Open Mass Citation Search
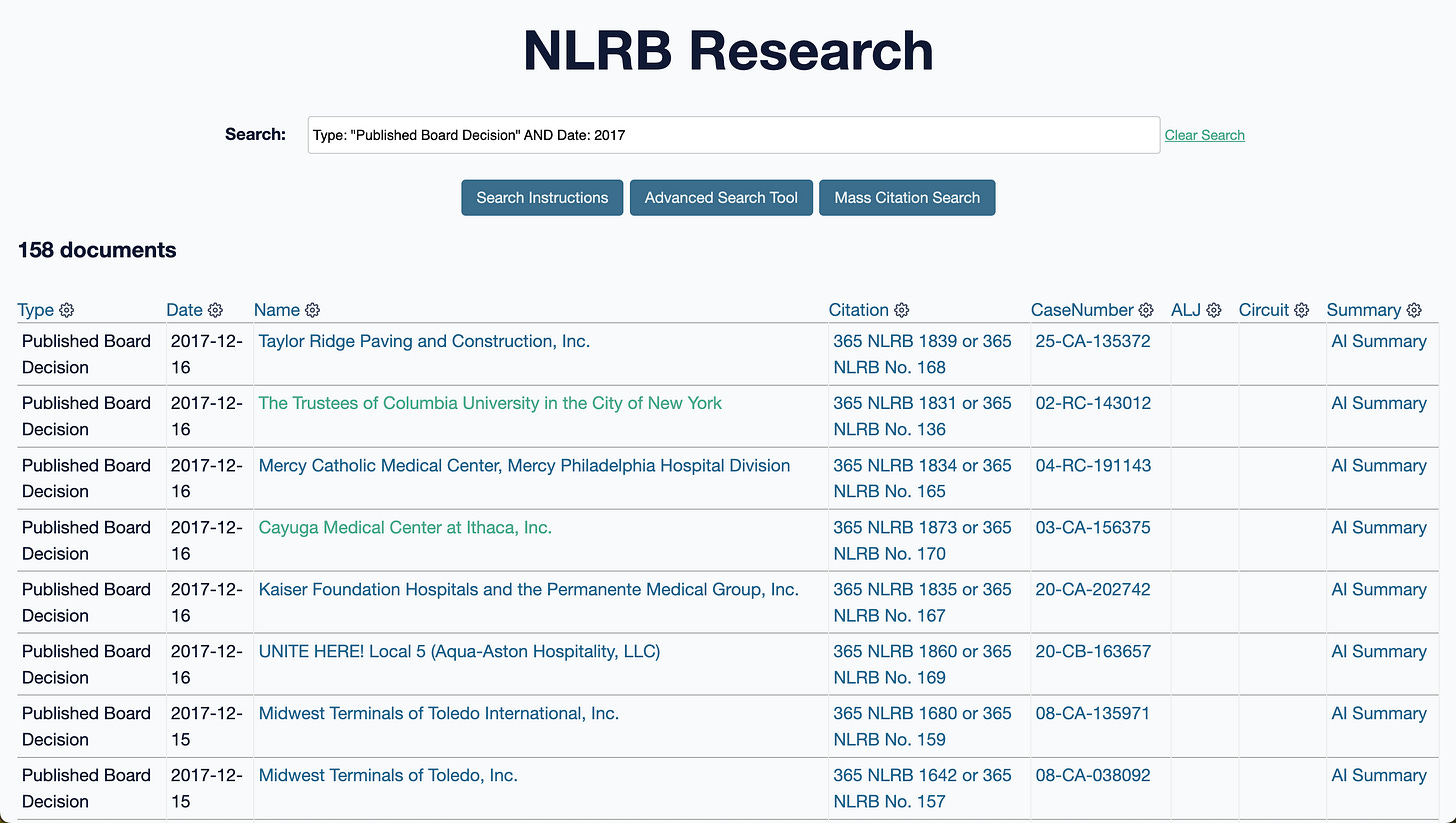This screenshot has height=823, width=1456. (907, 198)
